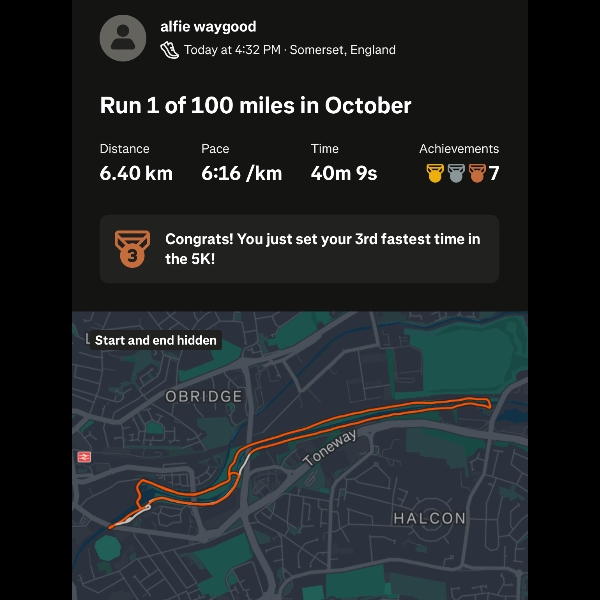600x600 pixels.
Task: Select the silver trophy achievement icon
Action: click(456, 173)
